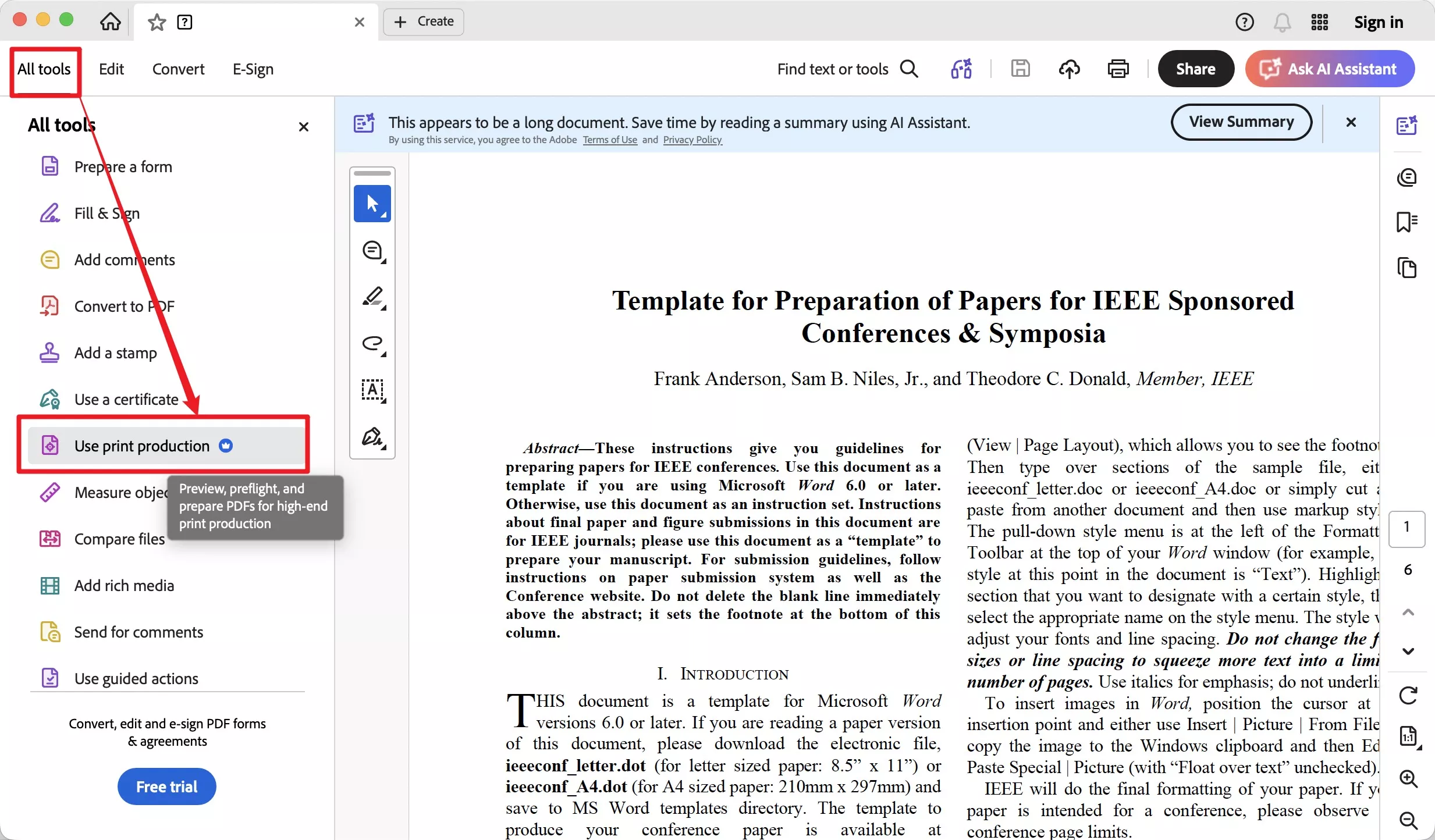Click the Free trial button
Viewport: 1435px width, 840px height.
tap(166, 786)
